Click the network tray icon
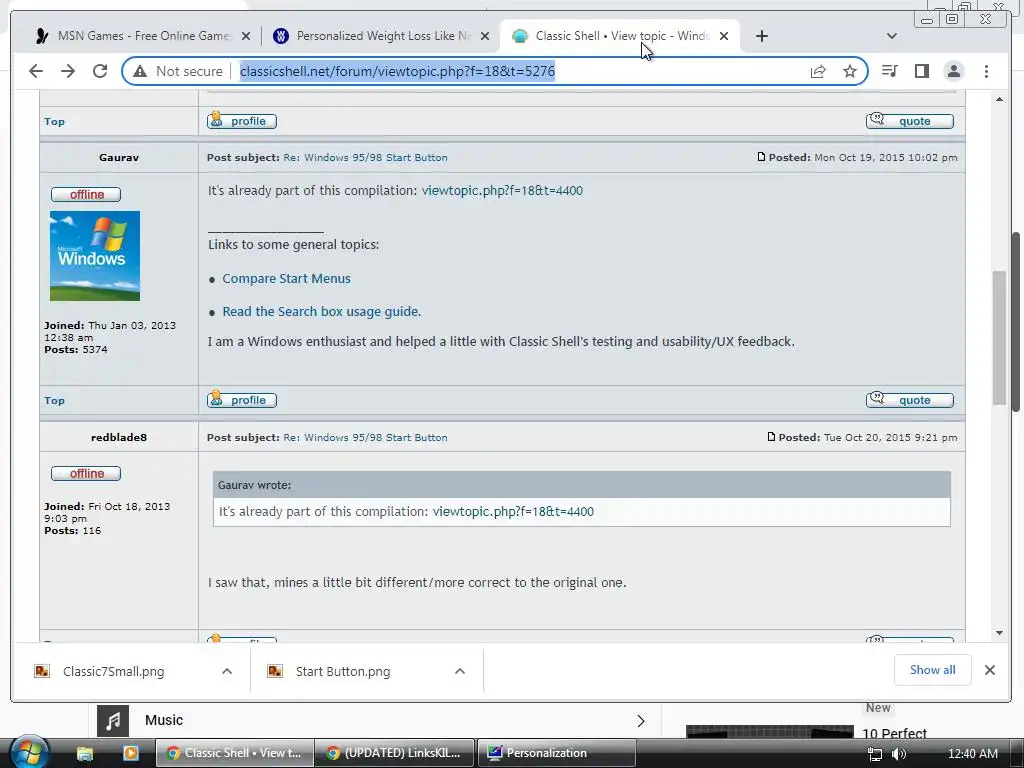The height and width of the screenshot is (768, 1024). point(874,754)
